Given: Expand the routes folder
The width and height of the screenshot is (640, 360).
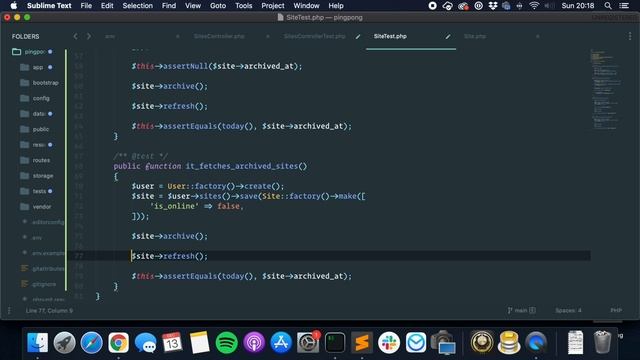Looking at the screenshot, I should [36, 160].
